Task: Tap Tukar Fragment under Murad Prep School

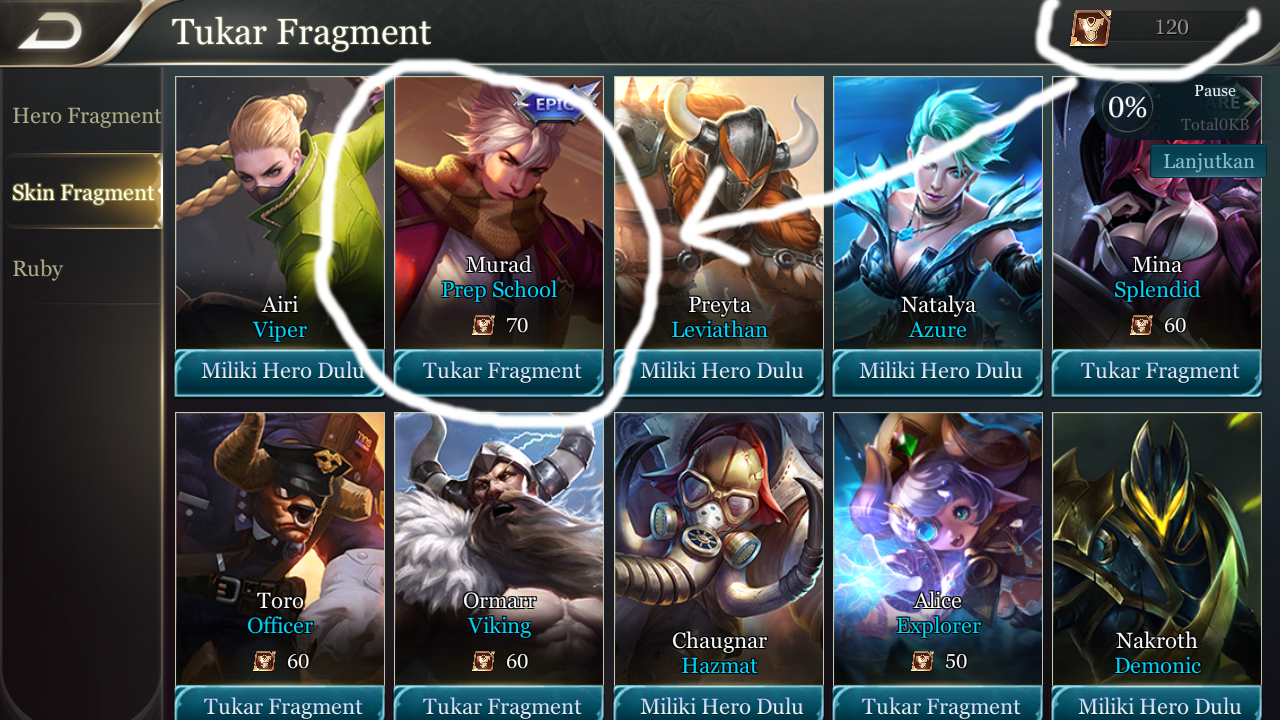Action: [500, 372]
